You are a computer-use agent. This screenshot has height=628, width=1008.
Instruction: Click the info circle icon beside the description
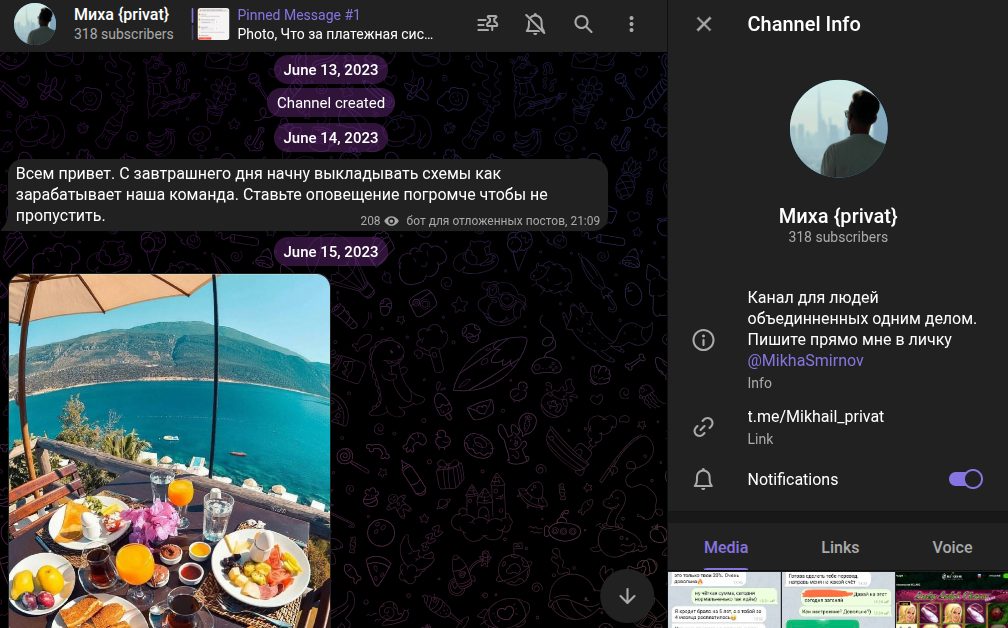pos(703,339)
